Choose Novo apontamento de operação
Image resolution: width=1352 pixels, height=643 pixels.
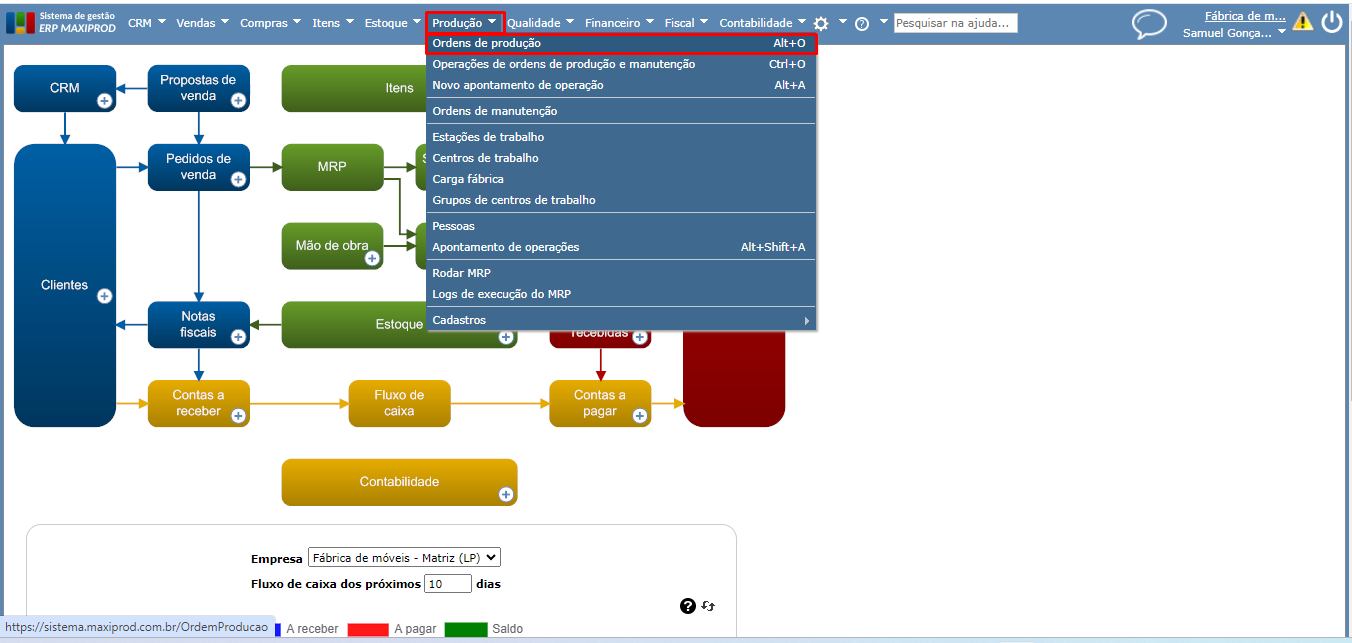pyautogui.click(x=621, y=85)
